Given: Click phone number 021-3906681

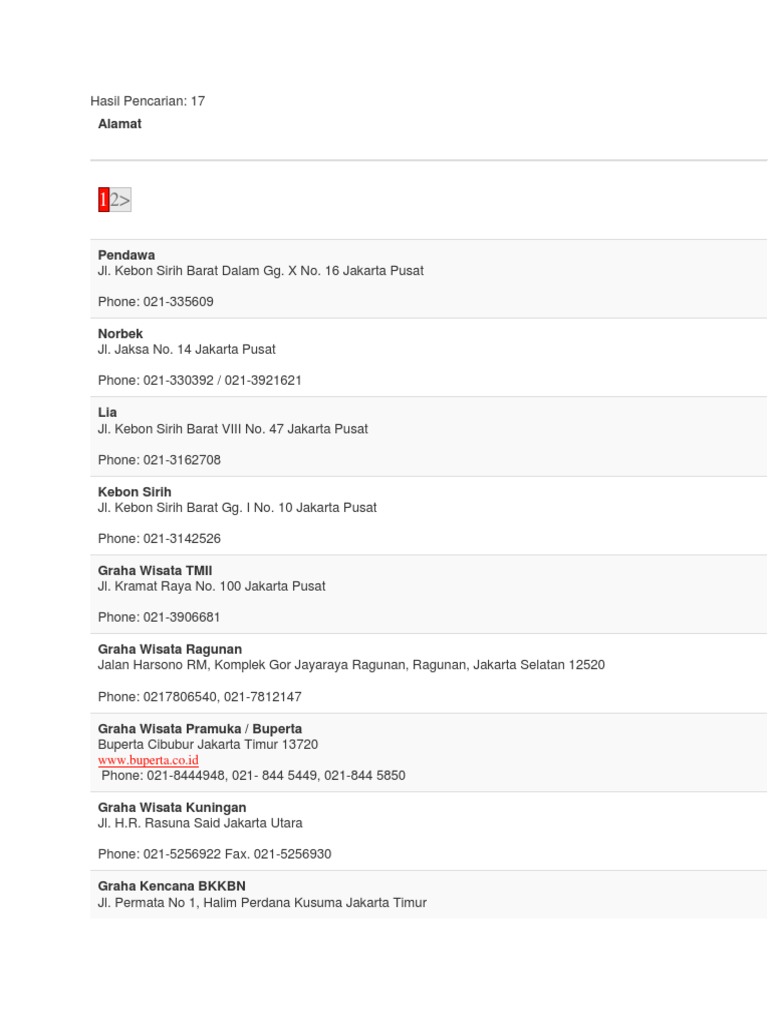Looking at the screenshot, I should tap(182, 617).
